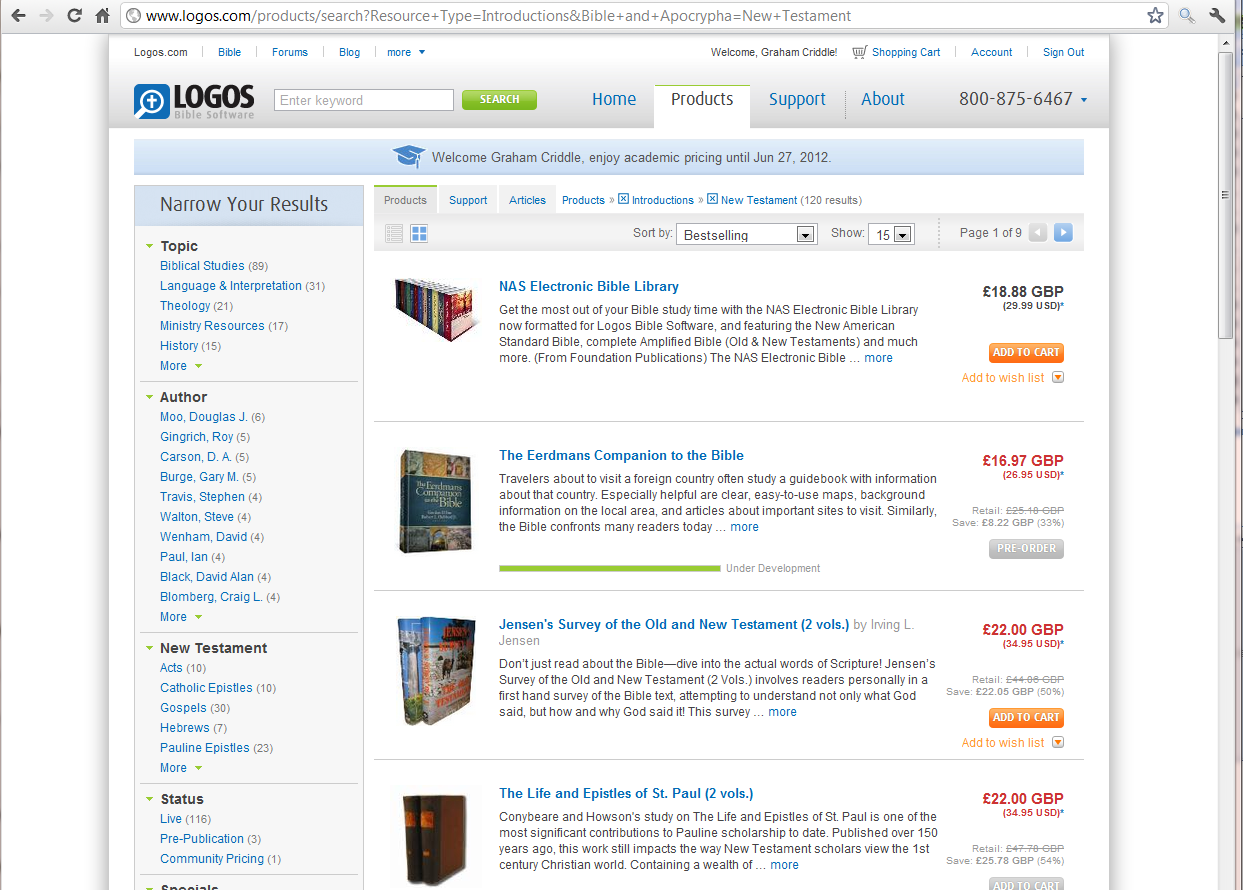Image resolution: width=1243 pixels, height=890 pixels.
Task: Bookmark page with star icon
Action: [x=1155, y=16]
